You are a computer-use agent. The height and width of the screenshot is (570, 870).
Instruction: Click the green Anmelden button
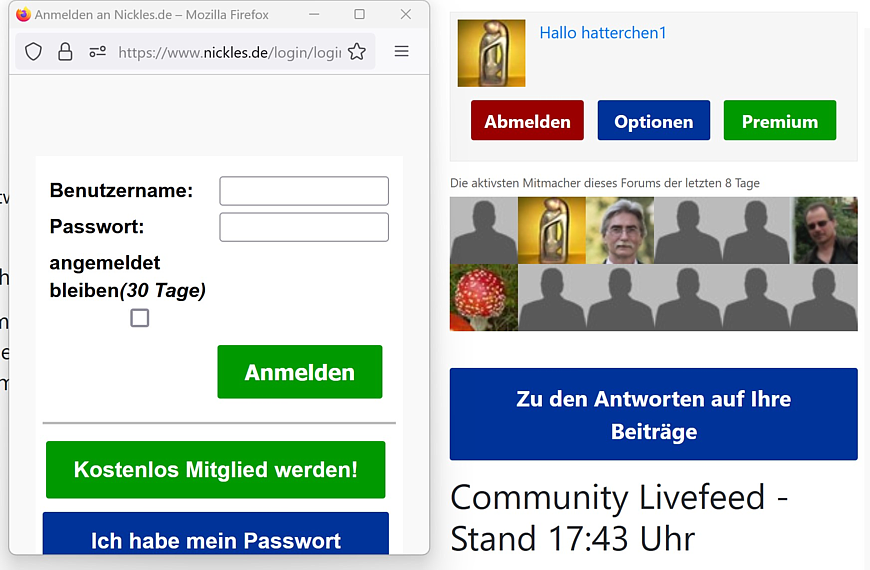(300, 372)
